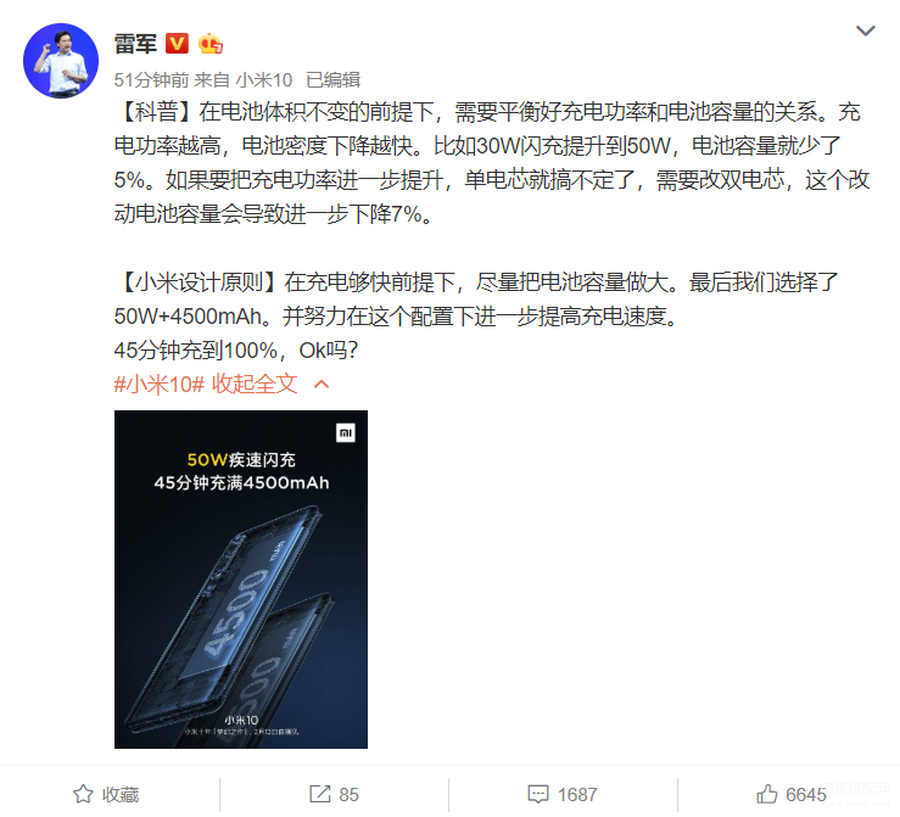
Task: Click the 收藏 favorite label
Action: coord(121,795)
